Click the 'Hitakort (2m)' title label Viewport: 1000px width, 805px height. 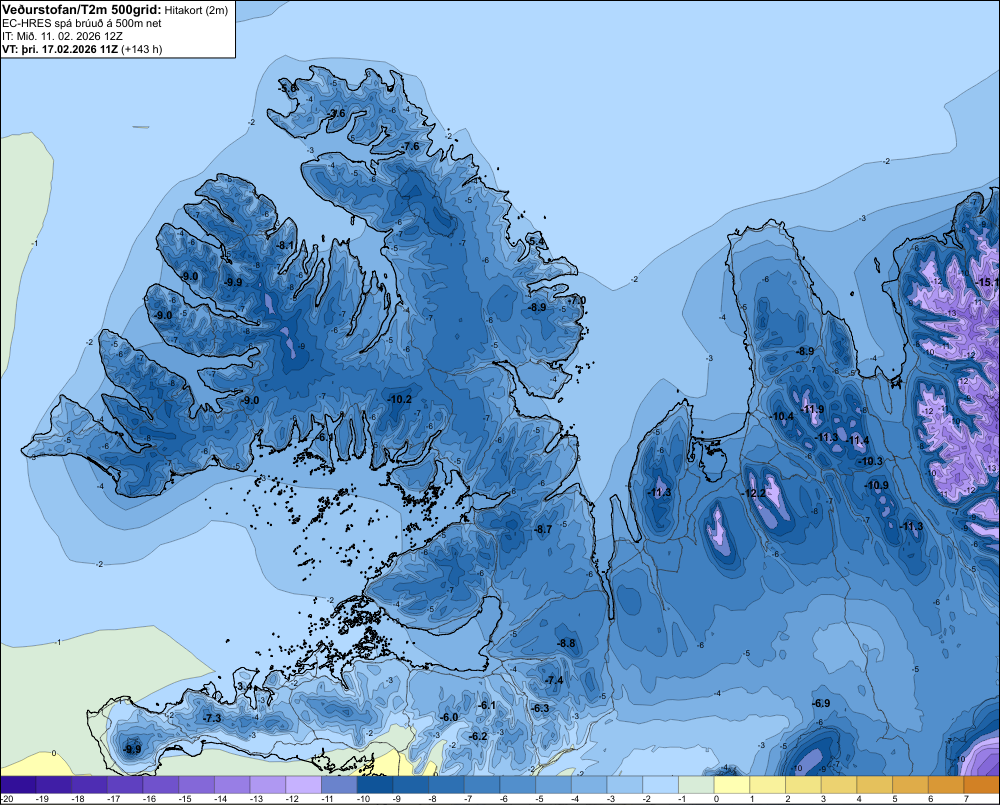(196, 10)
